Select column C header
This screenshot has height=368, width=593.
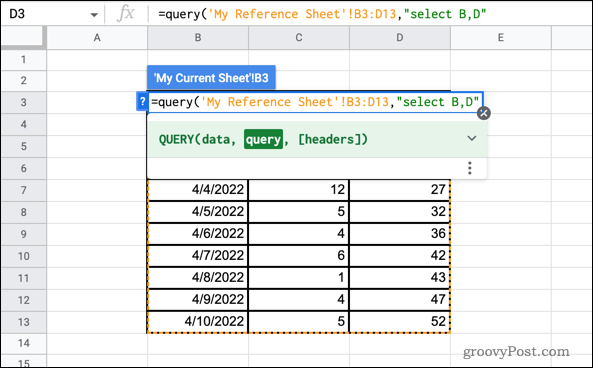click(x=299, y=37)
